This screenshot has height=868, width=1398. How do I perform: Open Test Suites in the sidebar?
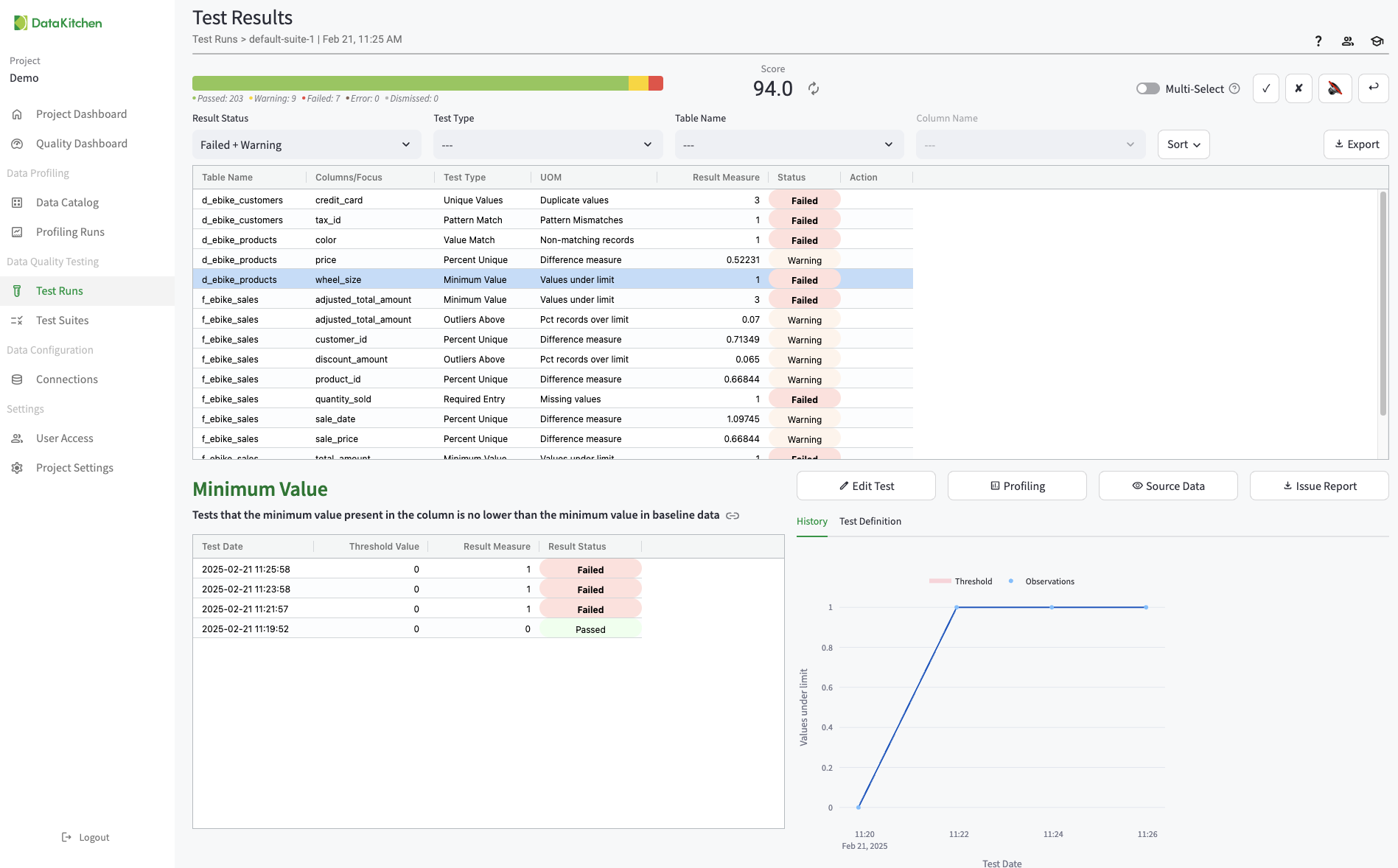pos(62,321)
